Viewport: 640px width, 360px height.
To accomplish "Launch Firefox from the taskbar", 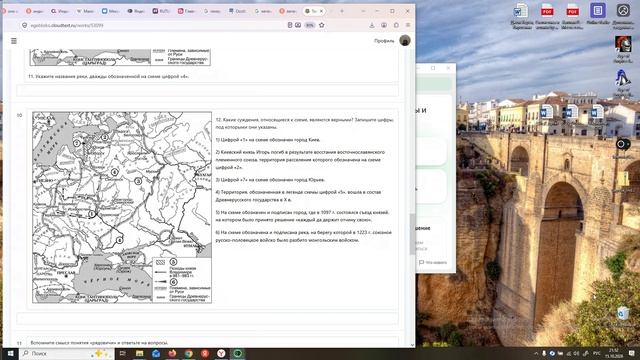I will (x=172, y=353).
